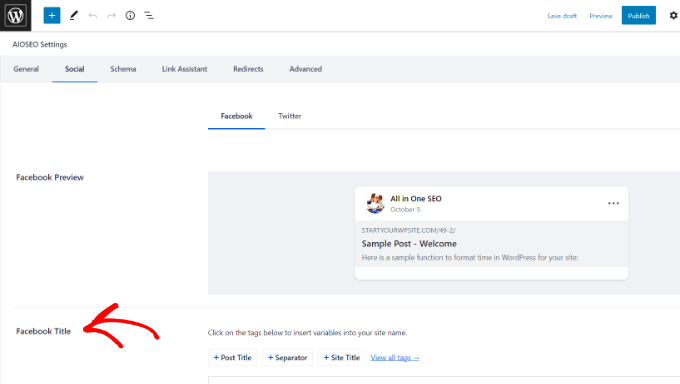680x384 pixels.
Task: Open the Advanced tab
Action: point(306,69)
